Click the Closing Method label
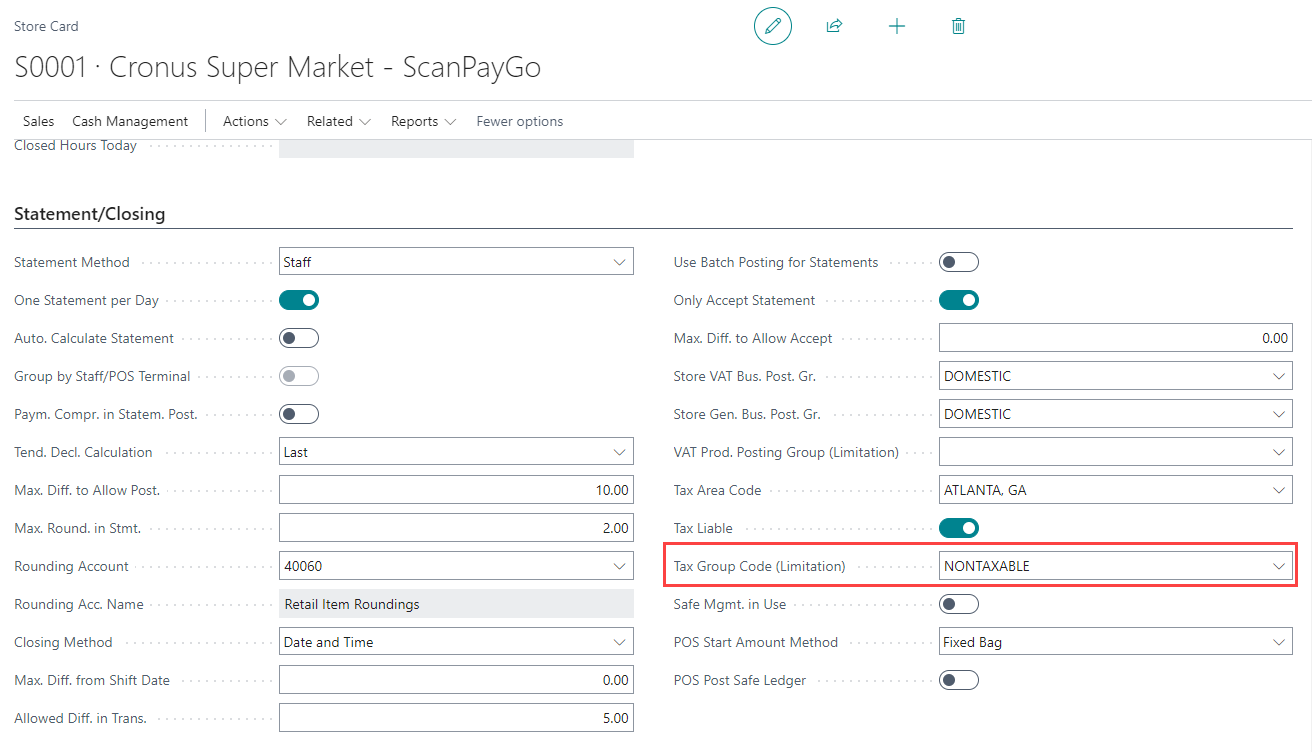Image resolution: width=1312 pixels, height=752 pixels. (x=63, y=642)
